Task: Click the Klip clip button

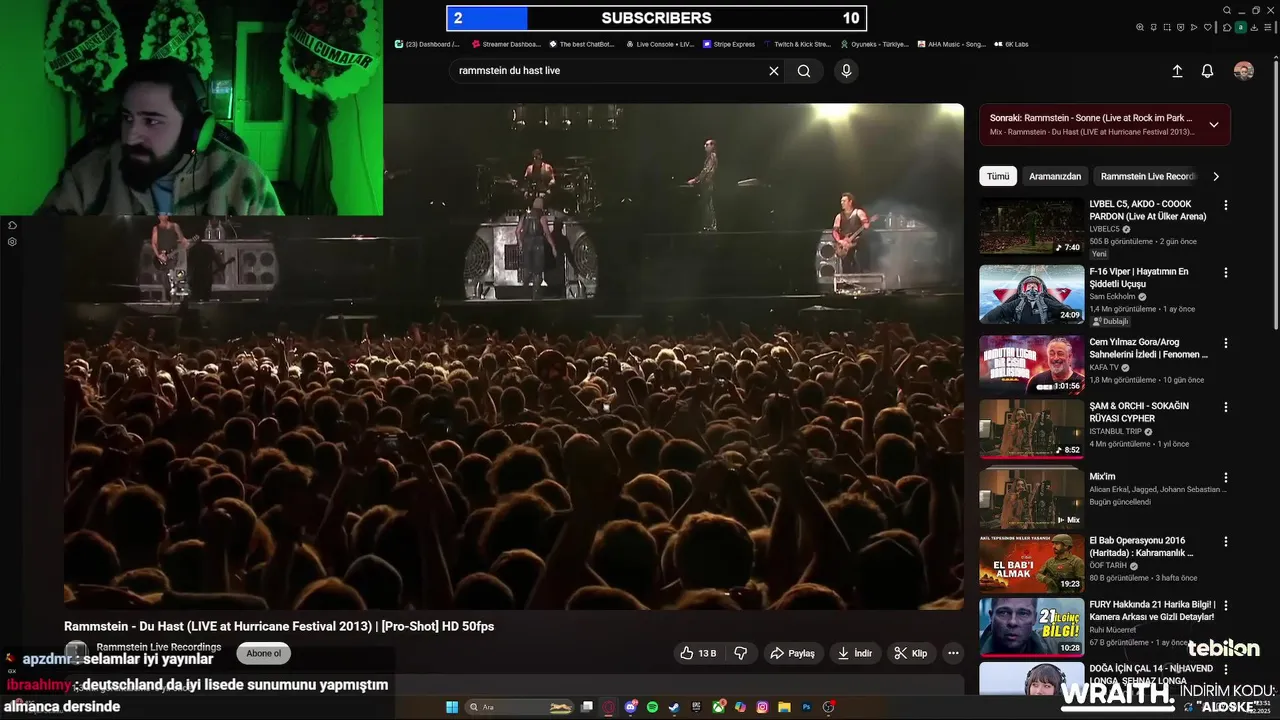Action: pyautogui.click(x=911, y=653)
